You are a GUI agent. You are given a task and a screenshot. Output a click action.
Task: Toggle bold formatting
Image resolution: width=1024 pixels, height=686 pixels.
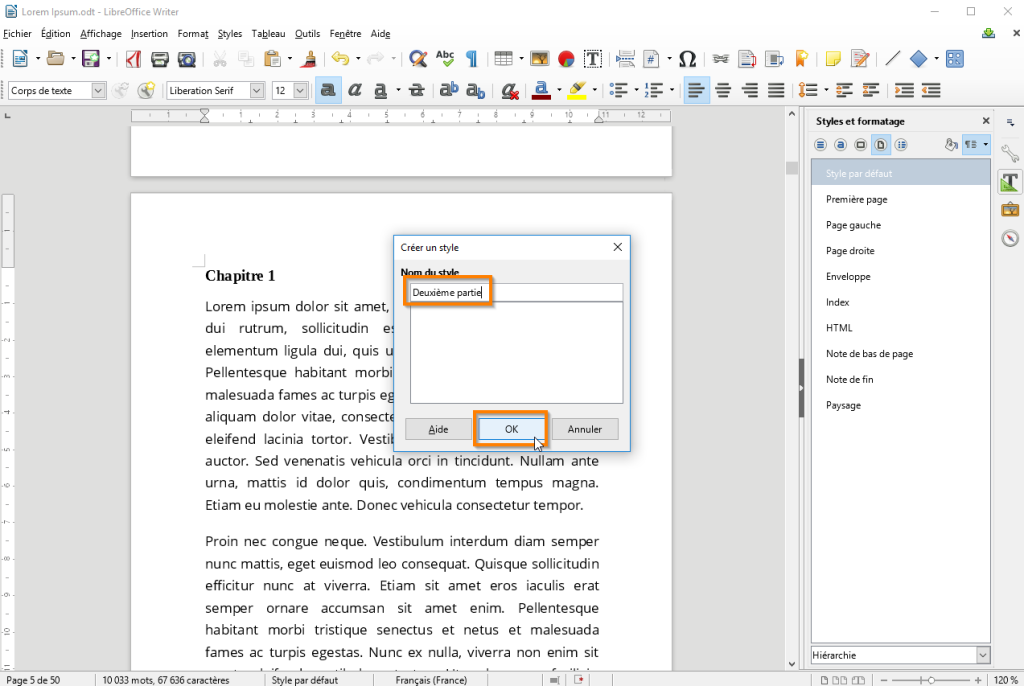point(327,91)
